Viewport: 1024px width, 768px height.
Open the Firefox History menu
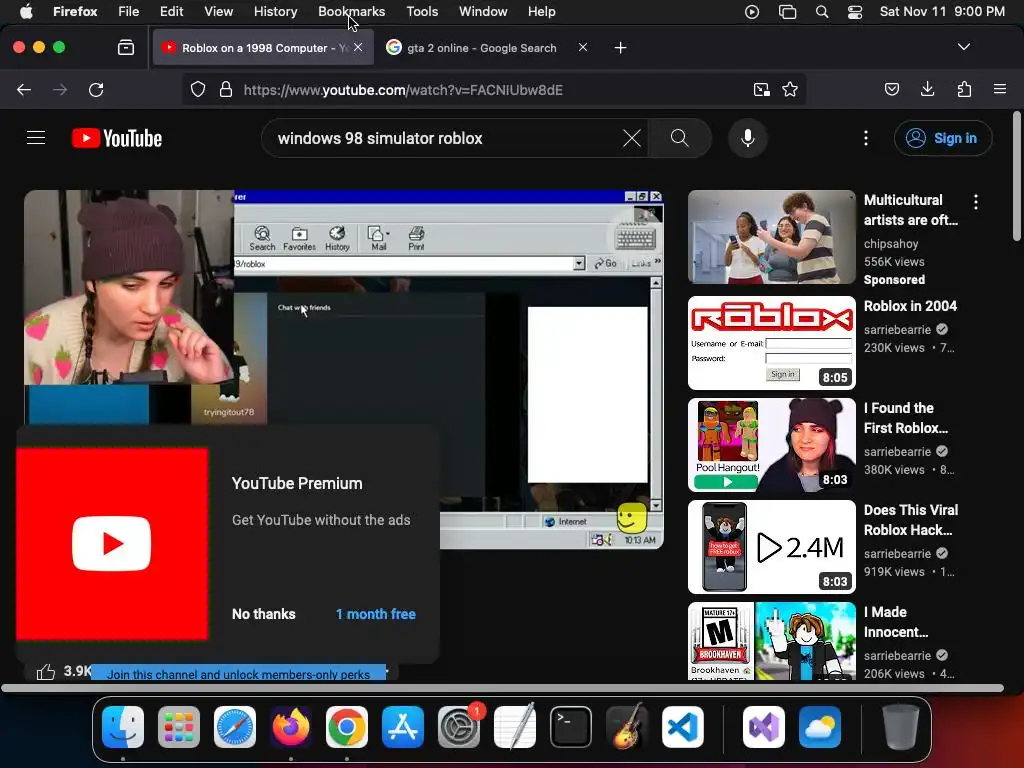coord(275,11)
